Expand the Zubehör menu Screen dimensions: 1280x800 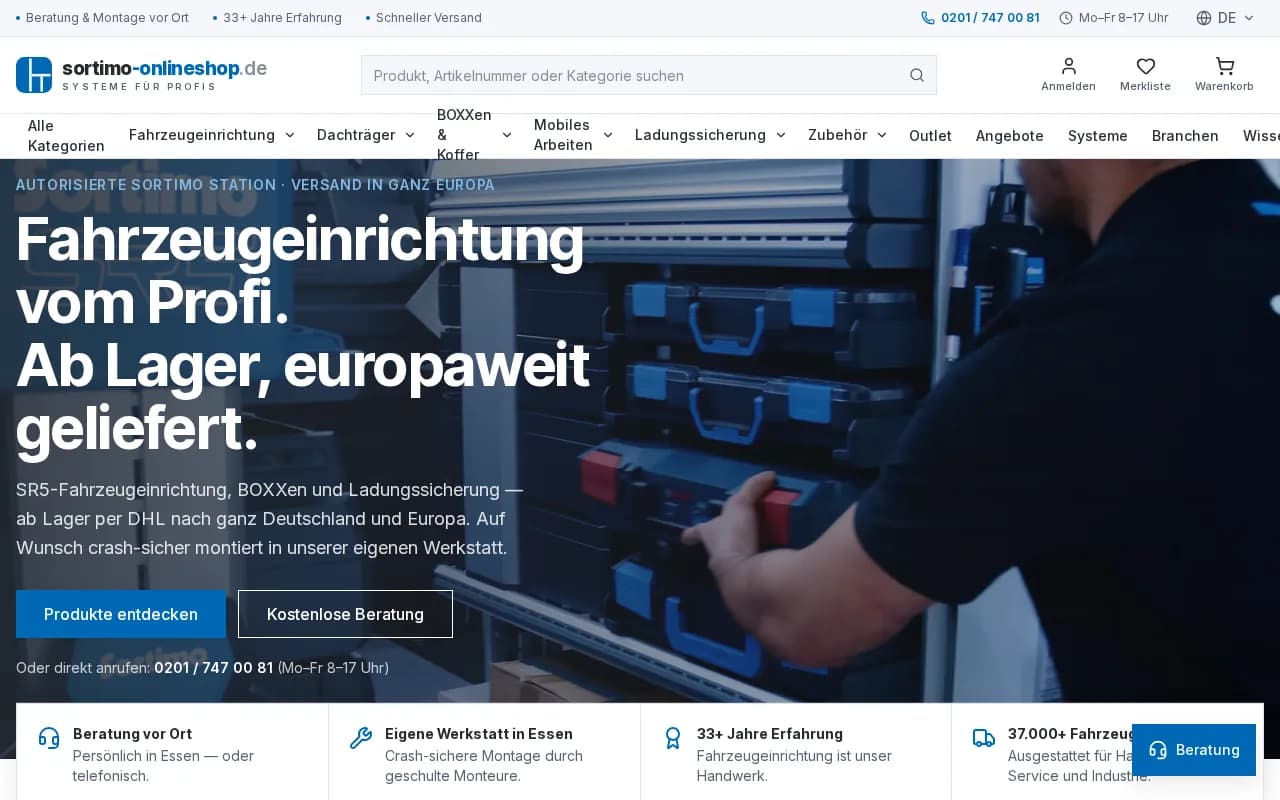tap(847, 135)
